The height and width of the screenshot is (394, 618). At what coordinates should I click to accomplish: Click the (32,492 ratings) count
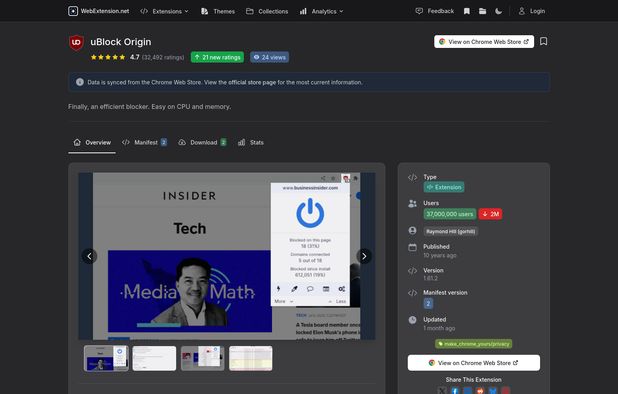click(163, 58)
